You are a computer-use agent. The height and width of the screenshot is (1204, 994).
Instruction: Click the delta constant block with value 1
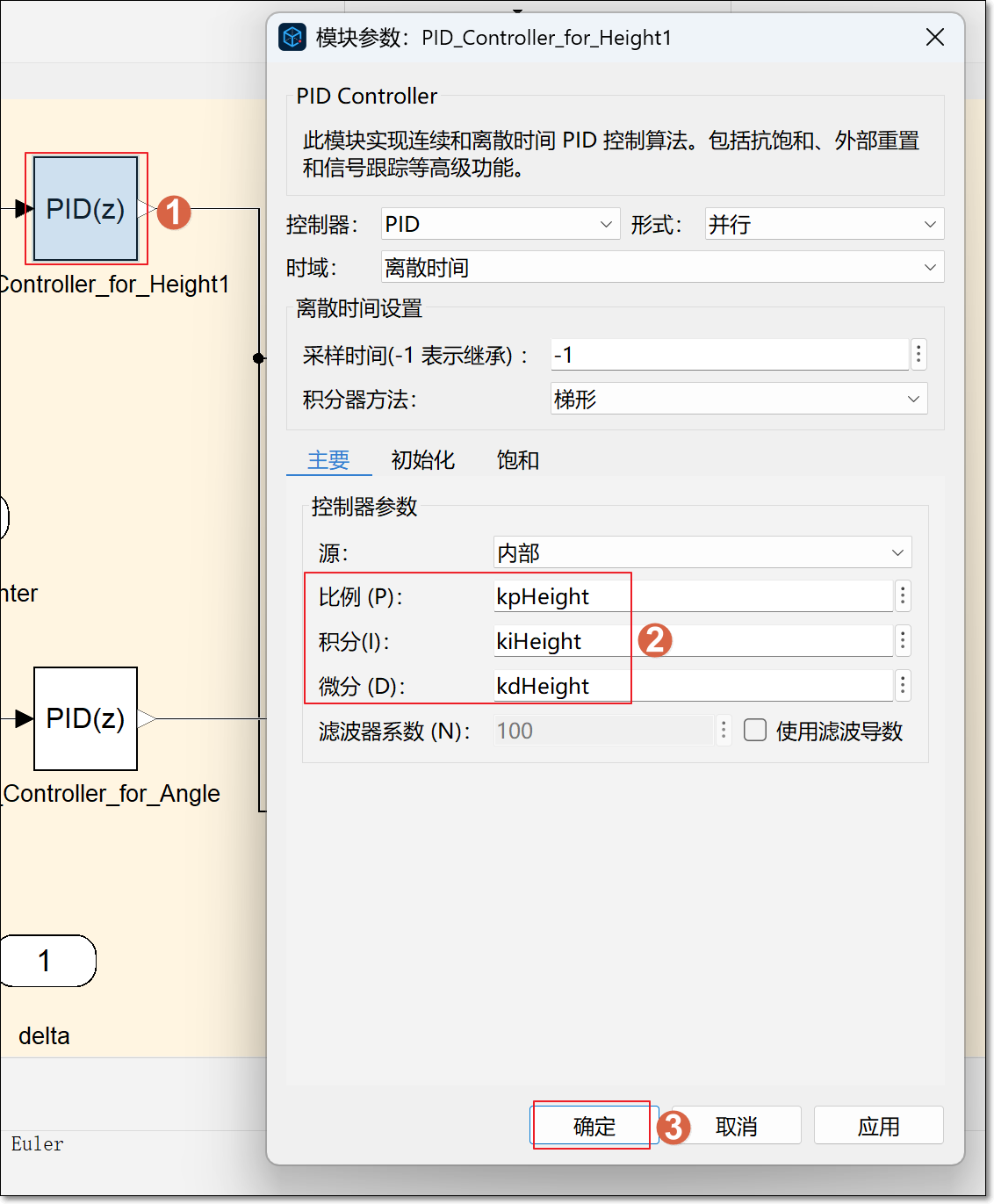point(47,961)
